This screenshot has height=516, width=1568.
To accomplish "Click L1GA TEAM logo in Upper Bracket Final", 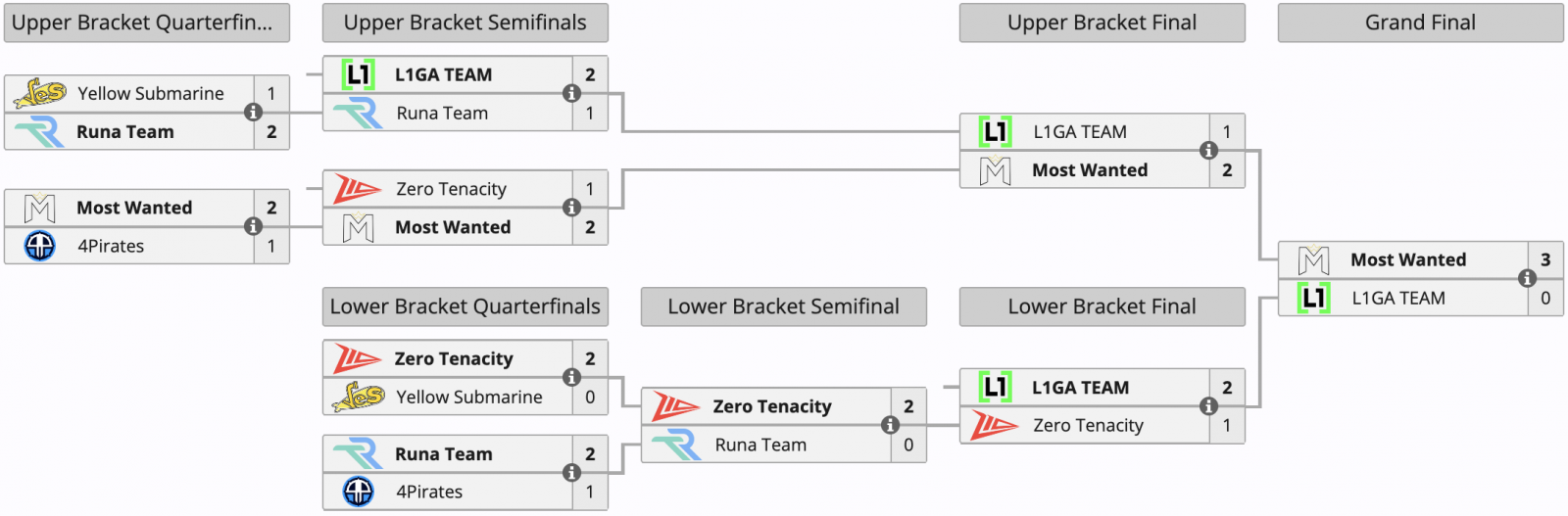I will coord(995,131).
